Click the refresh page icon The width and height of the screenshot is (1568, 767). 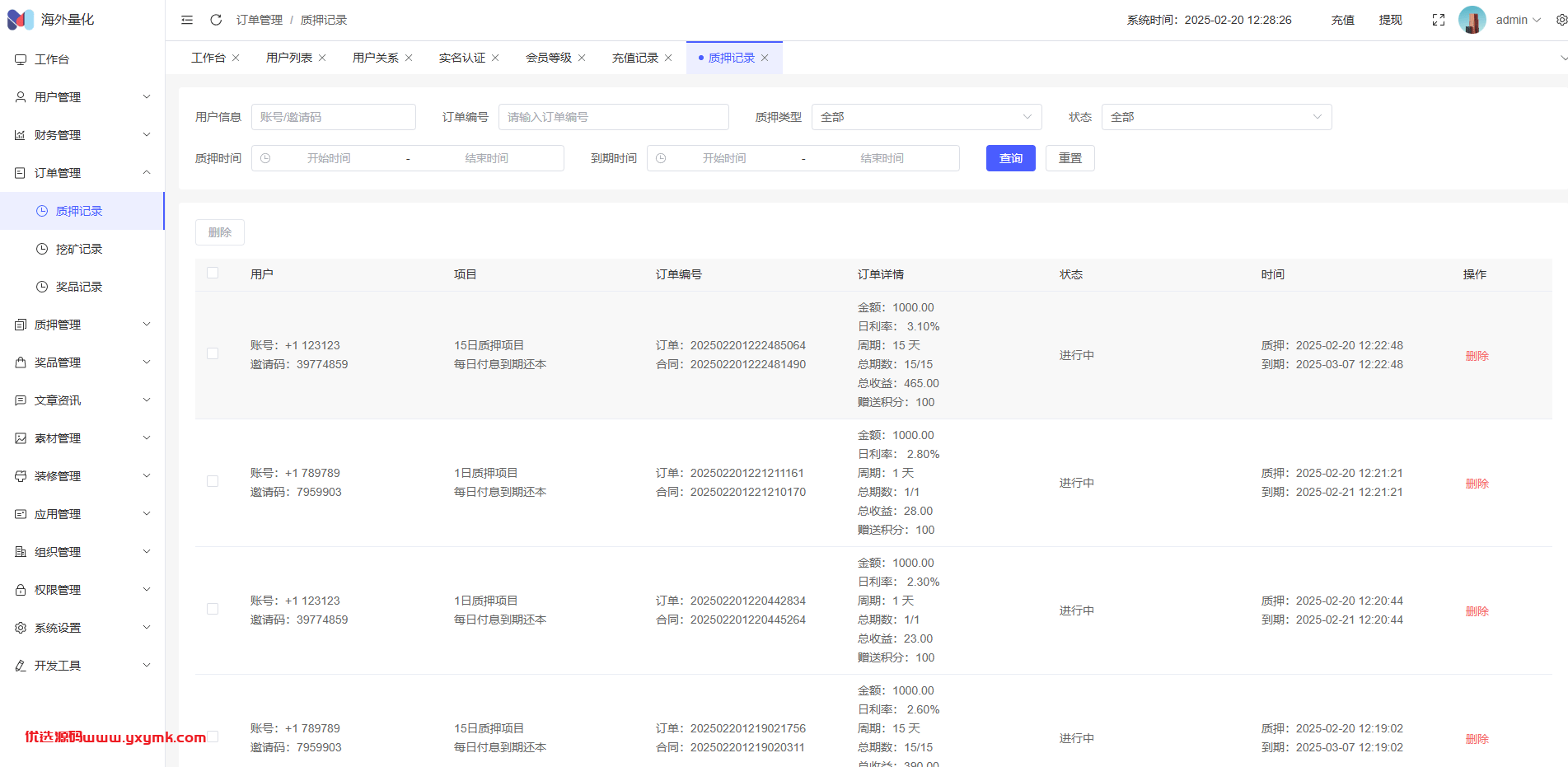(x=216, y=20)
